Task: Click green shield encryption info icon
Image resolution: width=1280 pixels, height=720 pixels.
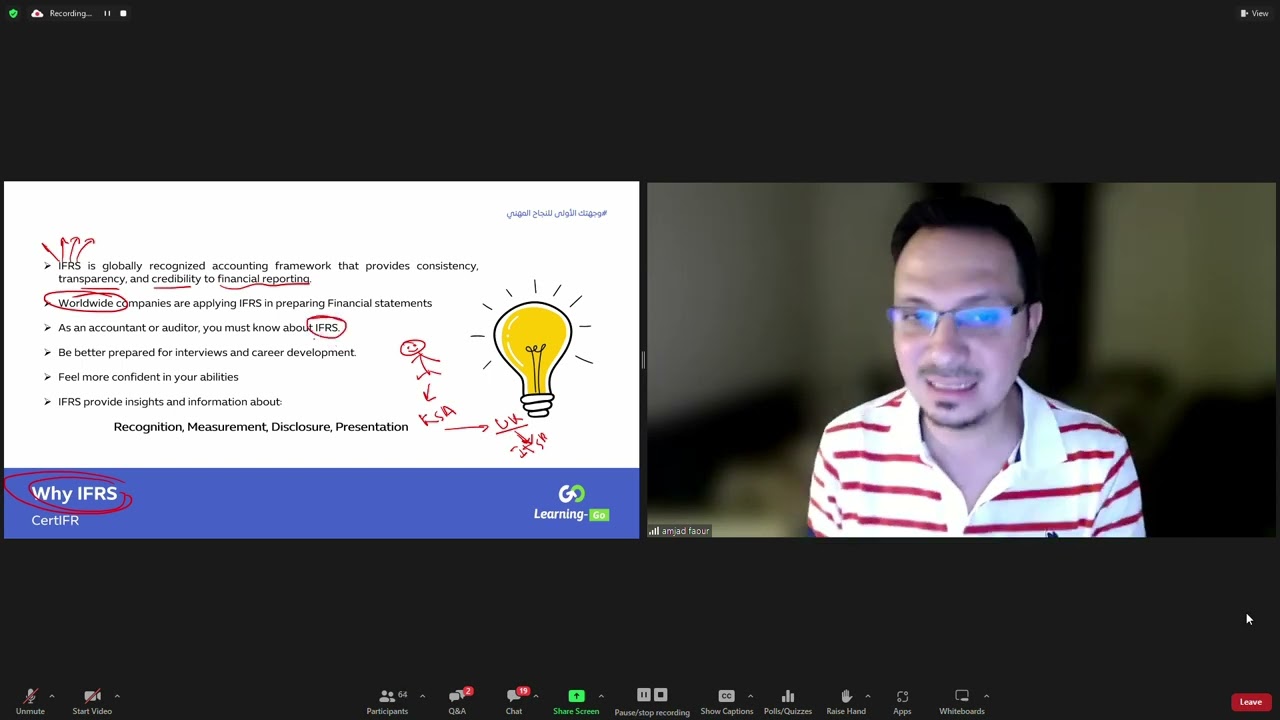Action: [13, 13]
